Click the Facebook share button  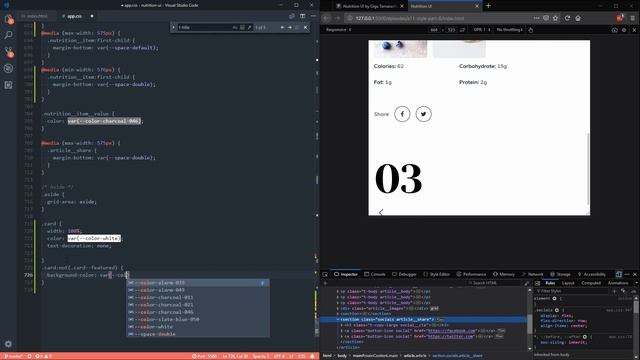pyautogui.click(x=402, y=114)
